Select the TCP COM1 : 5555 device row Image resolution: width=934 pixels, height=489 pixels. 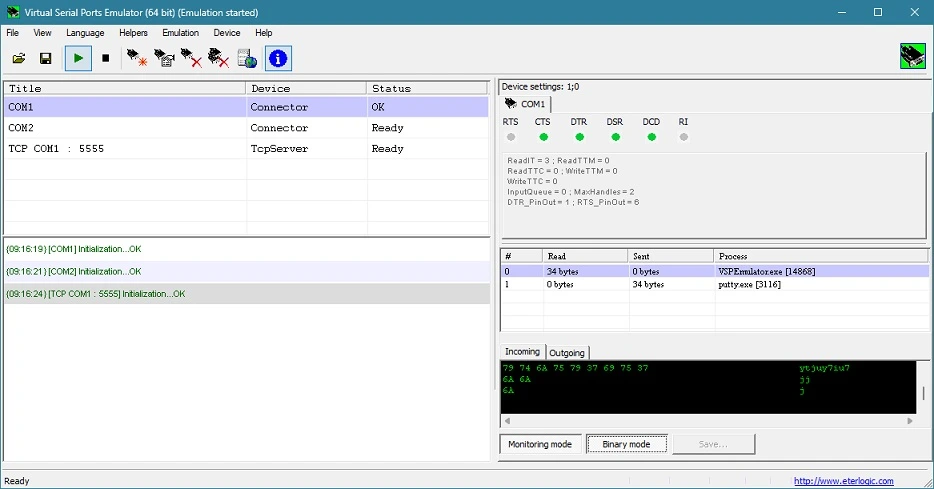coord(246,149)
